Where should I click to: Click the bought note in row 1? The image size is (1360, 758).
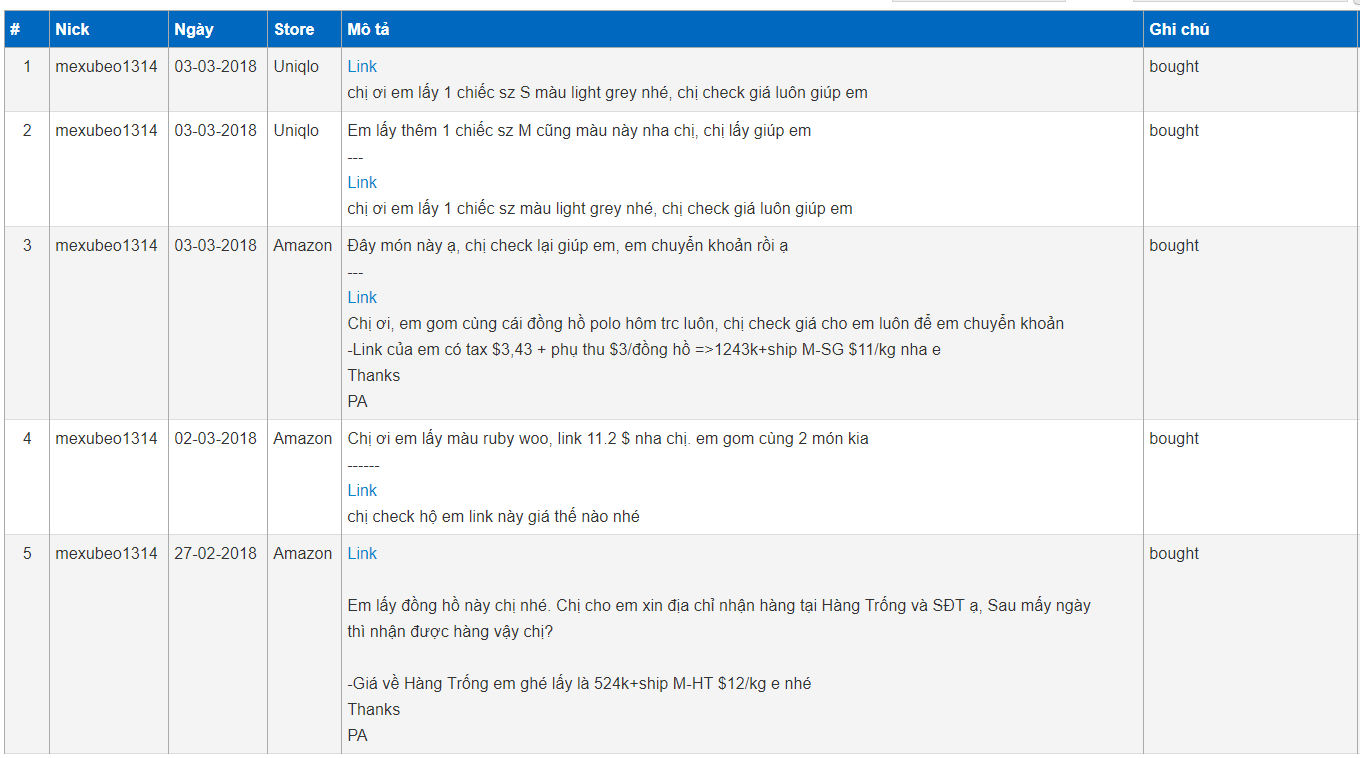point(1174,67)
